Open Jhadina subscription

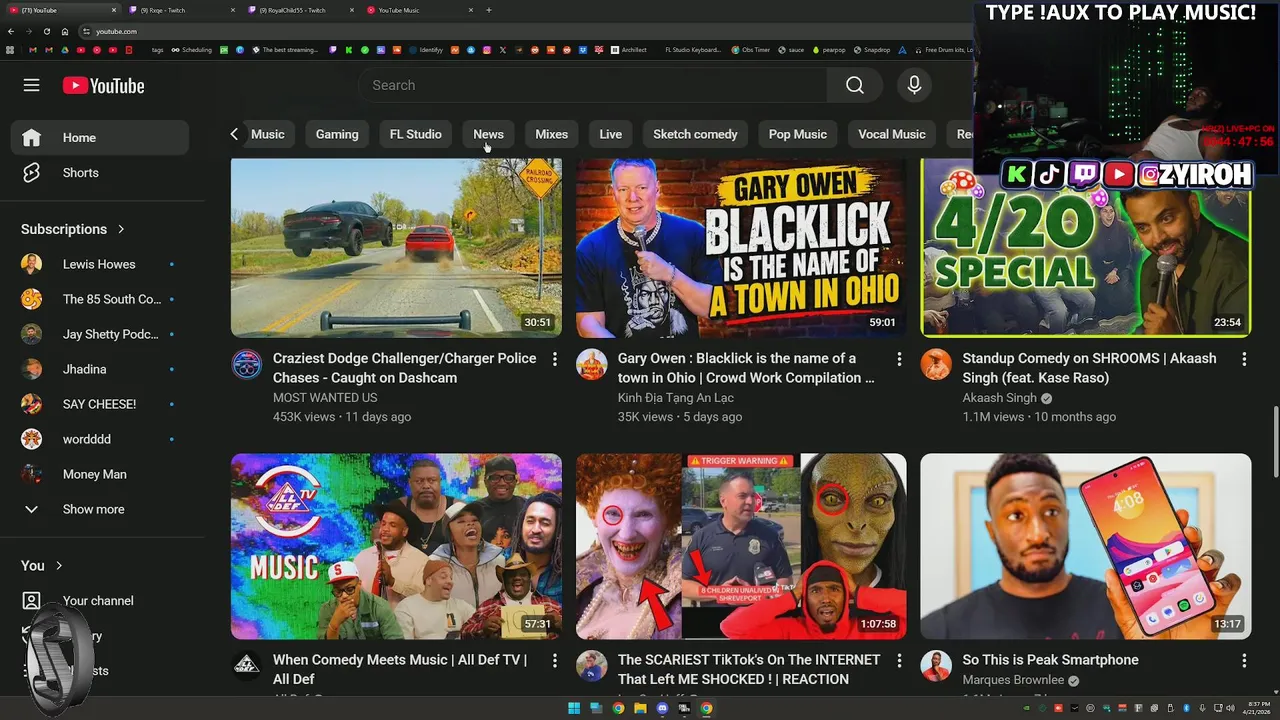point(98,369)
